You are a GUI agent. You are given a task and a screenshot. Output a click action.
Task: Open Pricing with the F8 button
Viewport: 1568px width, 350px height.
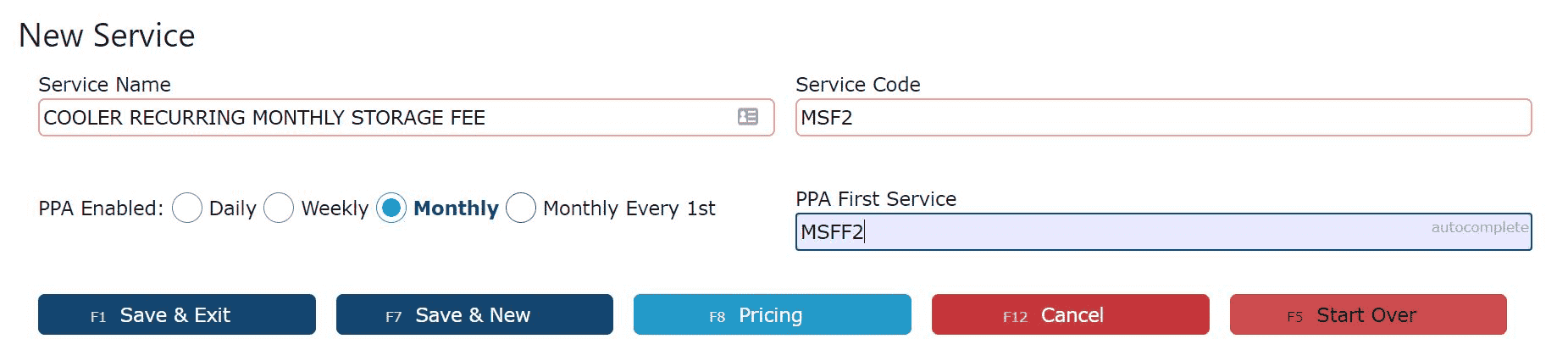tap(773, 314)
